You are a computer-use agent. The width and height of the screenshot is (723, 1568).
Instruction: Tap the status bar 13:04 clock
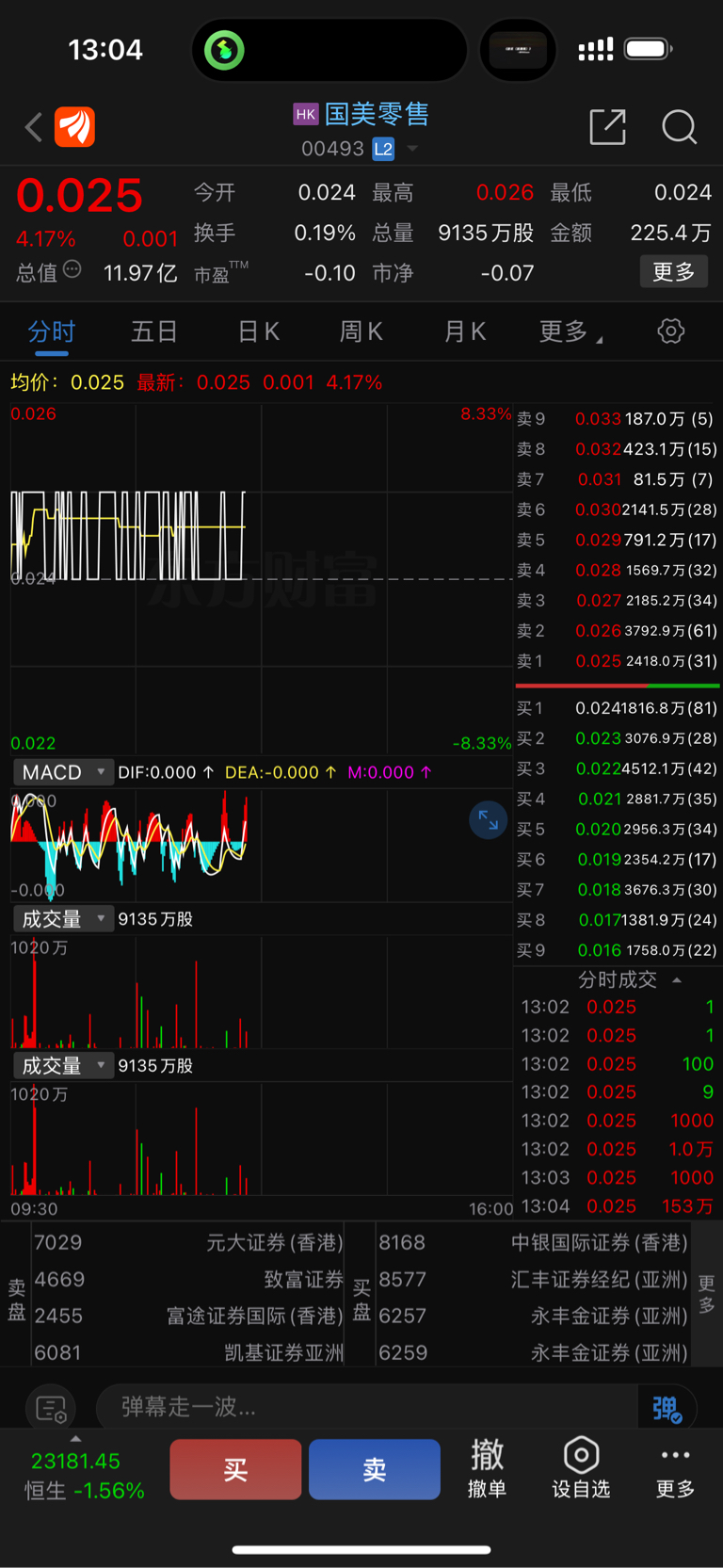[105, 49]
